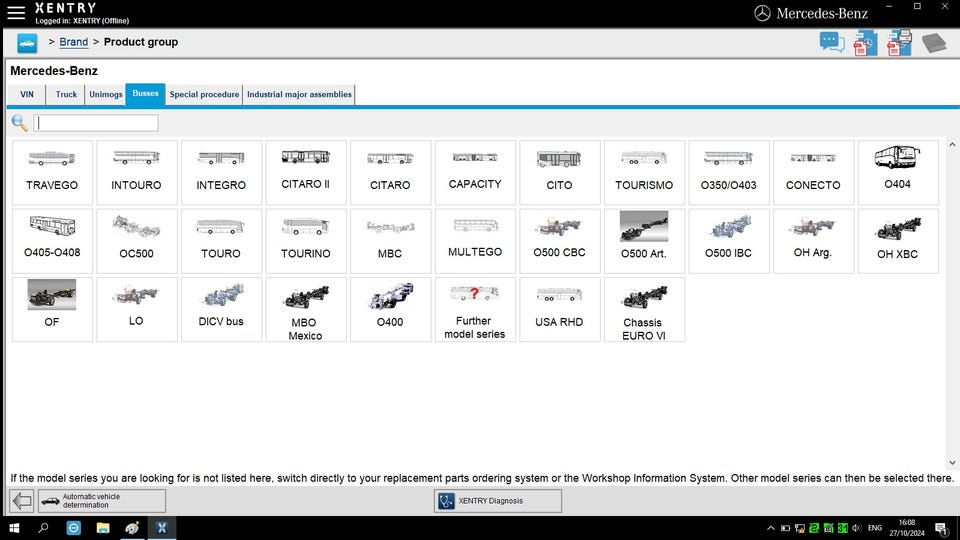Screen dimensions: 960x540
Task: Click the Brand breadcrumb link
Action: click(73, 42)
